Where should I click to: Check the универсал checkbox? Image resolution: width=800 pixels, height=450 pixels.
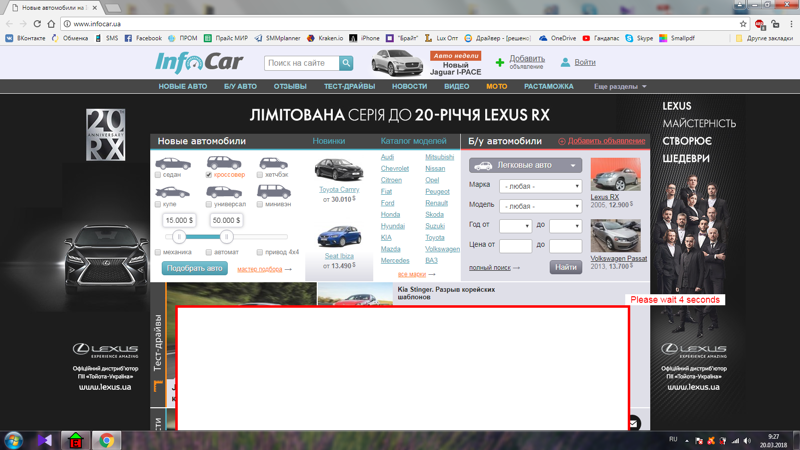click(209, 205)
